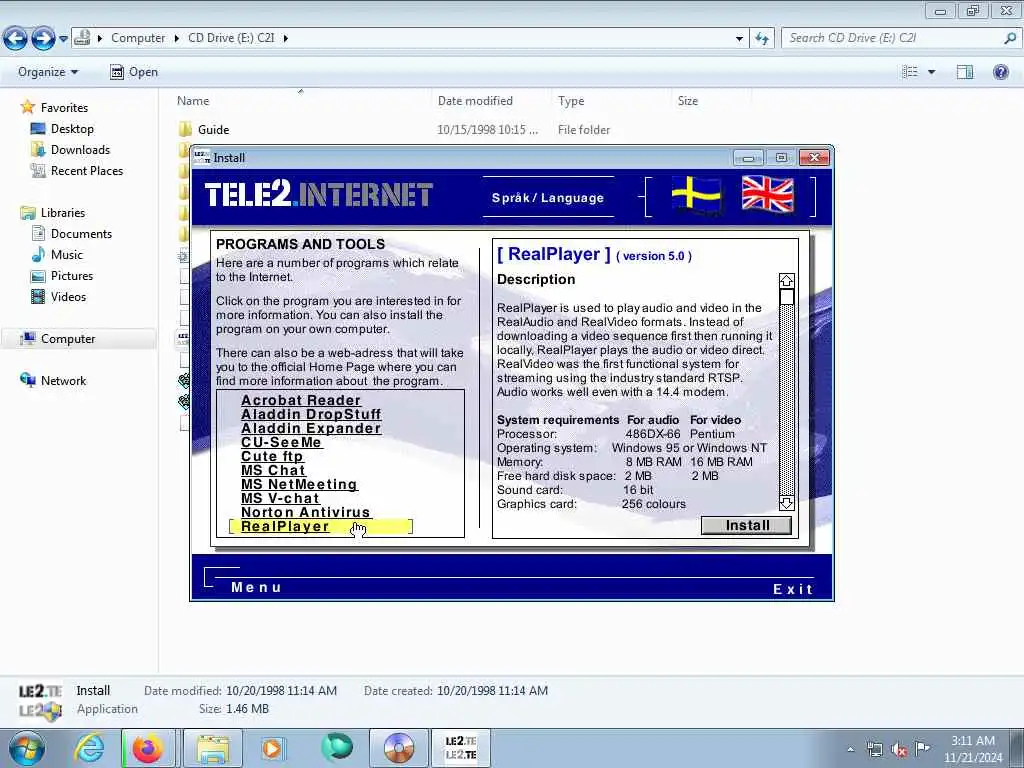1024x768 pixels.
Task: Select Cute ftp program
Action: [272, 456]
